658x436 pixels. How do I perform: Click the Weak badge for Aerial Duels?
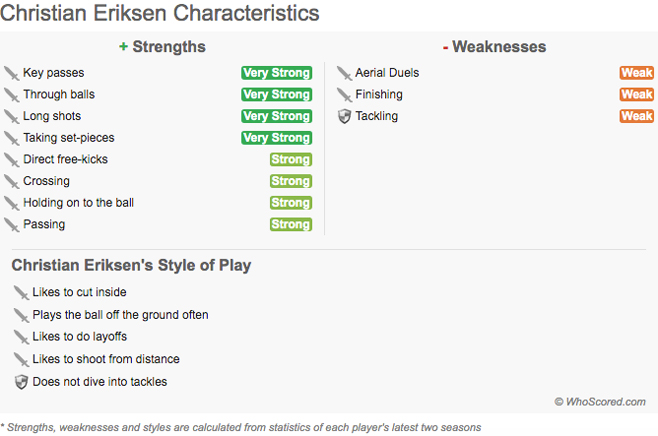(x=636, y=73)
